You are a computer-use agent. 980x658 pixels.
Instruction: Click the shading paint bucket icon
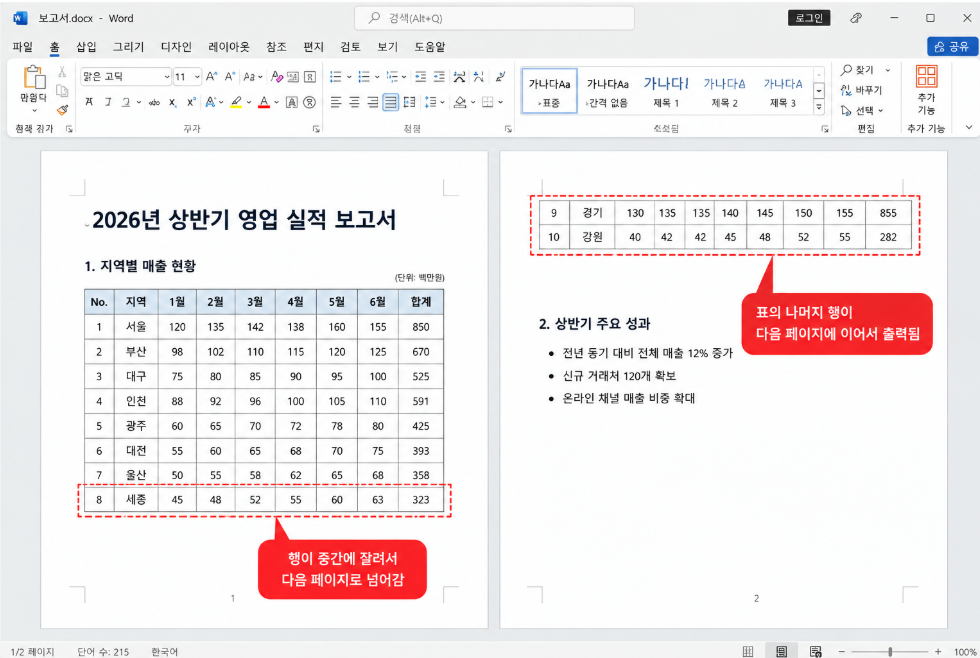click(x=460, y=102)
